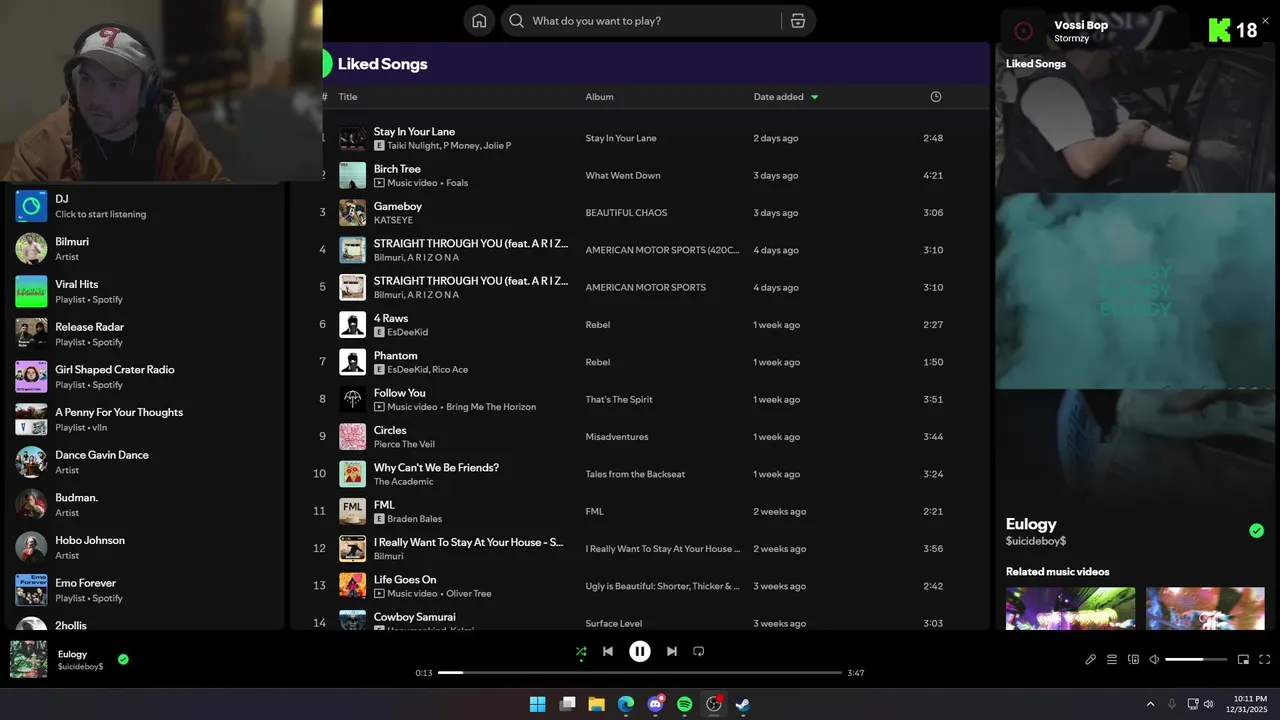The height and width of the screenshot is (720, 1280).
Task: Open the Browse icon inside search bar
Action: [798, 21]
